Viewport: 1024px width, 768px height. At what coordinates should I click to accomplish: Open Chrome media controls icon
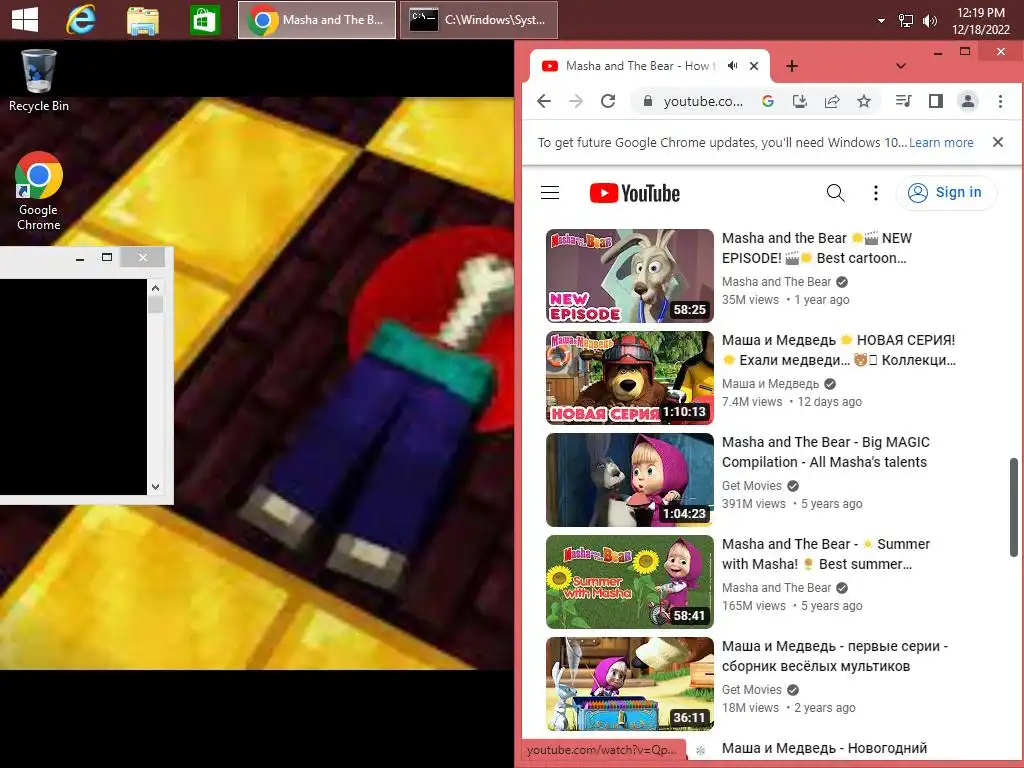(x=904, y=101)
